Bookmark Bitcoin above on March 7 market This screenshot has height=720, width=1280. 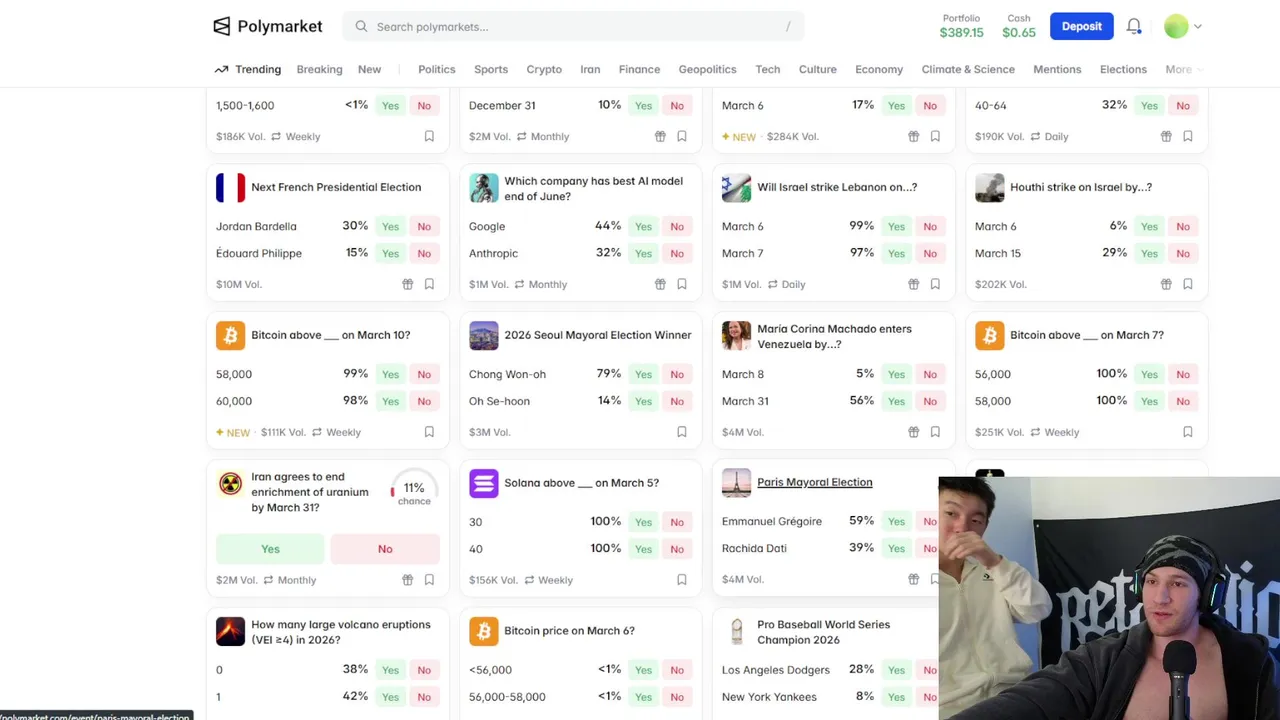(1188, 432)
